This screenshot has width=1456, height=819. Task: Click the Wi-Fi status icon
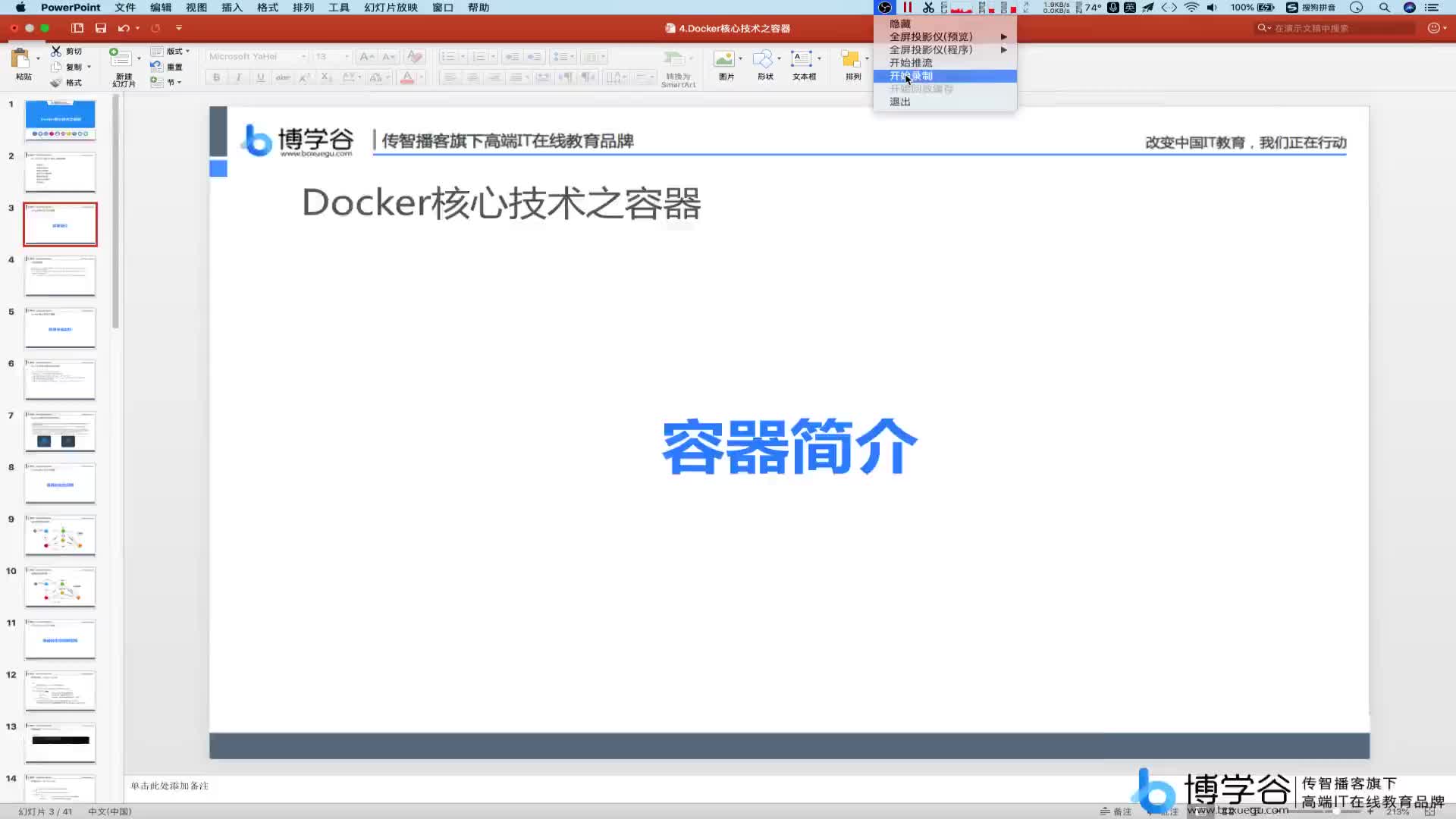1191,8
